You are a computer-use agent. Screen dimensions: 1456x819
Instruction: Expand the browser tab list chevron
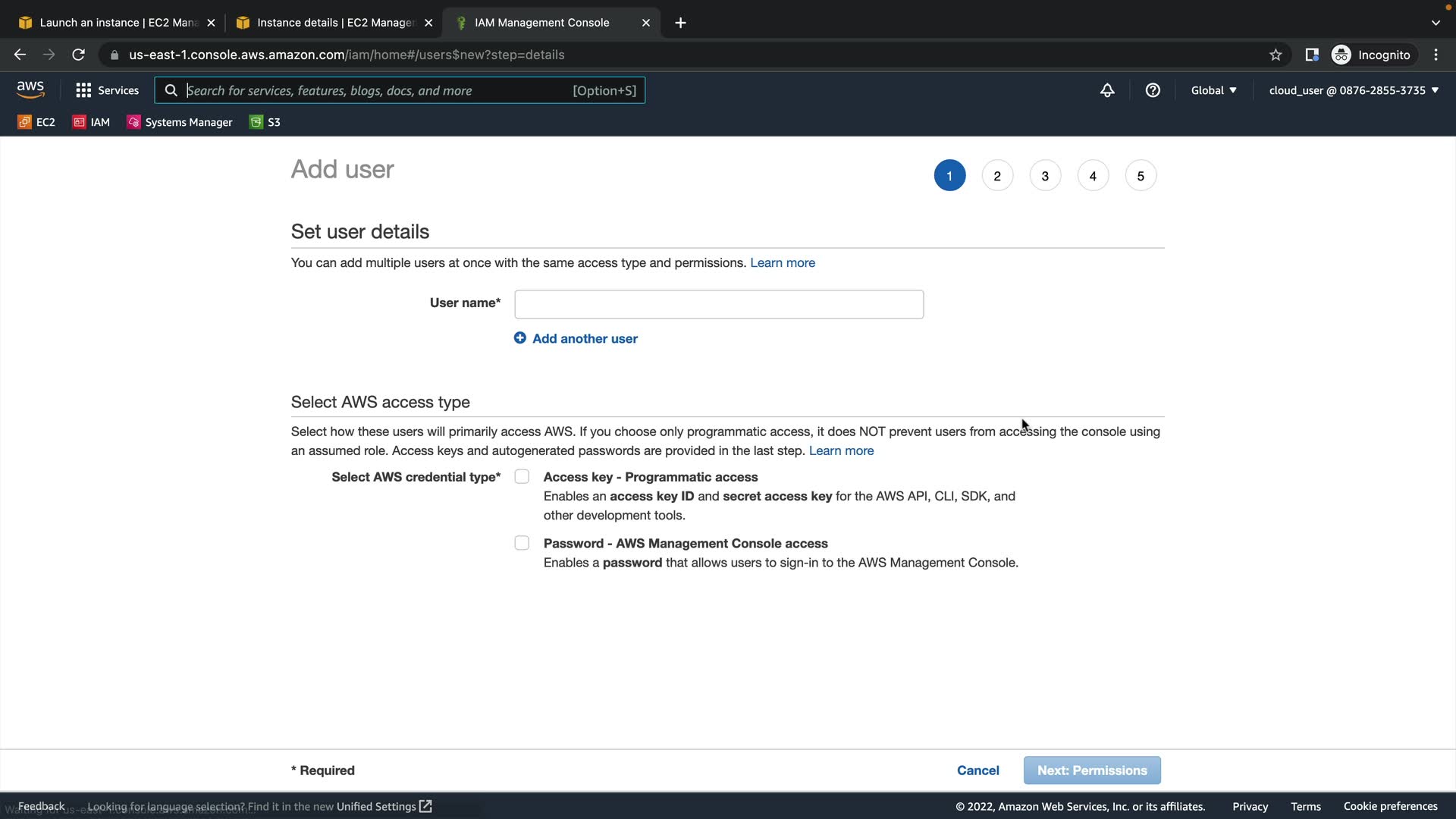[x=1436, y=23]
